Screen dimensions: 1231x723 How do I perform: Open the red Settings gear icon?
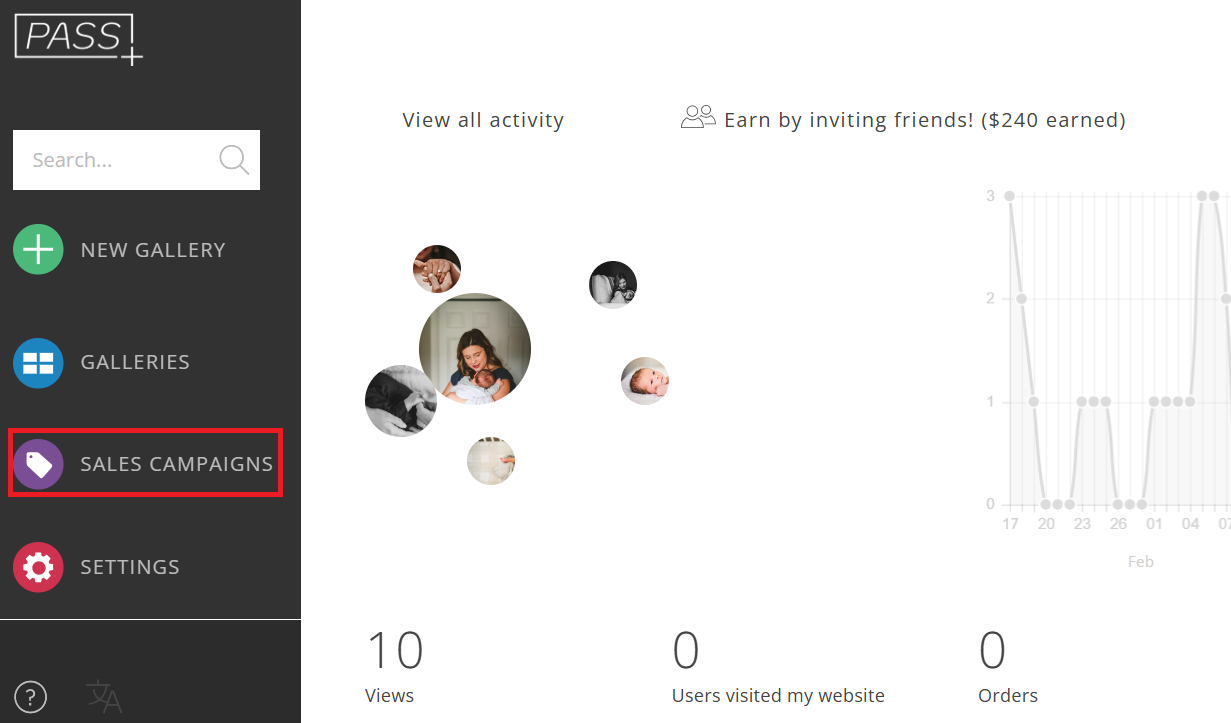38,567
